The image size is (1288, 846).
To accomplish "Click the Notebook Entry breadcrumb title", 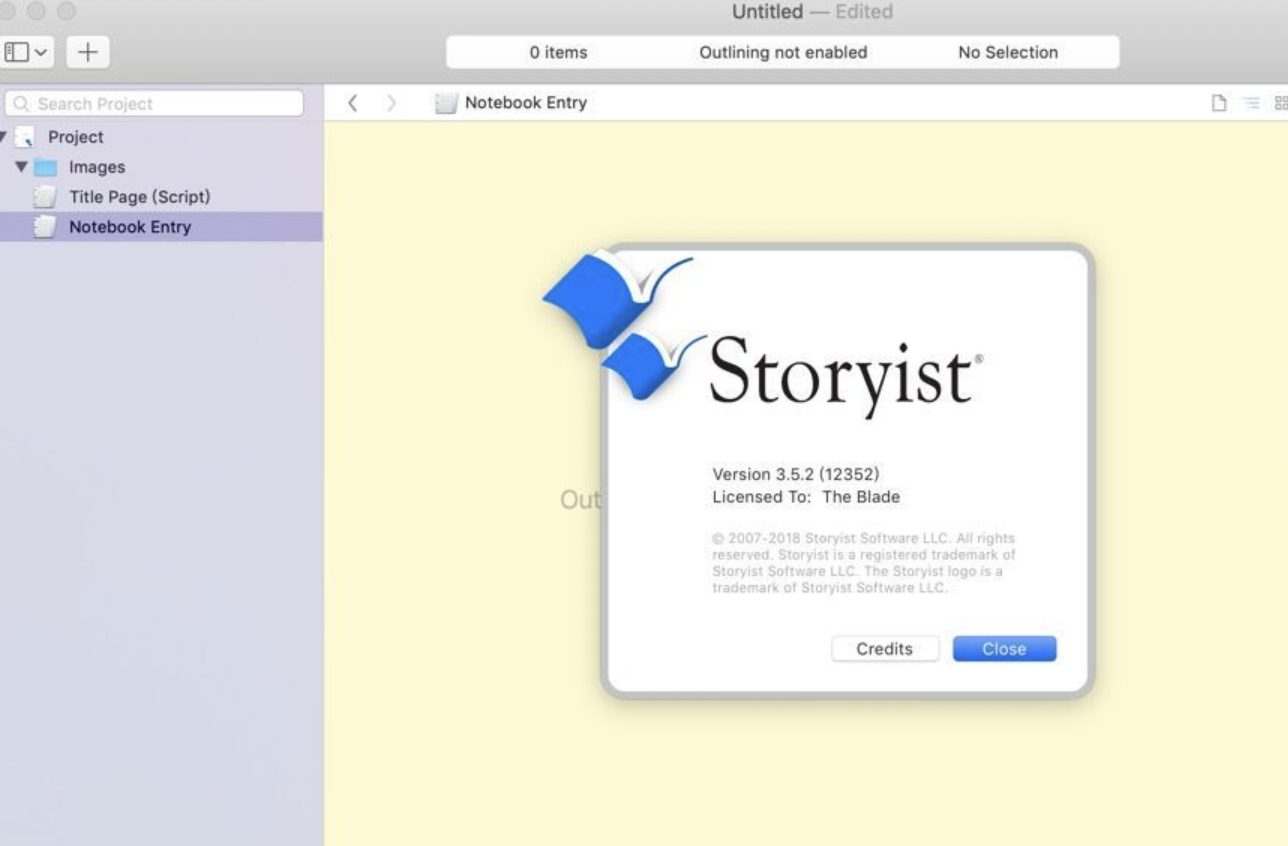I will (x=525, y=102).
